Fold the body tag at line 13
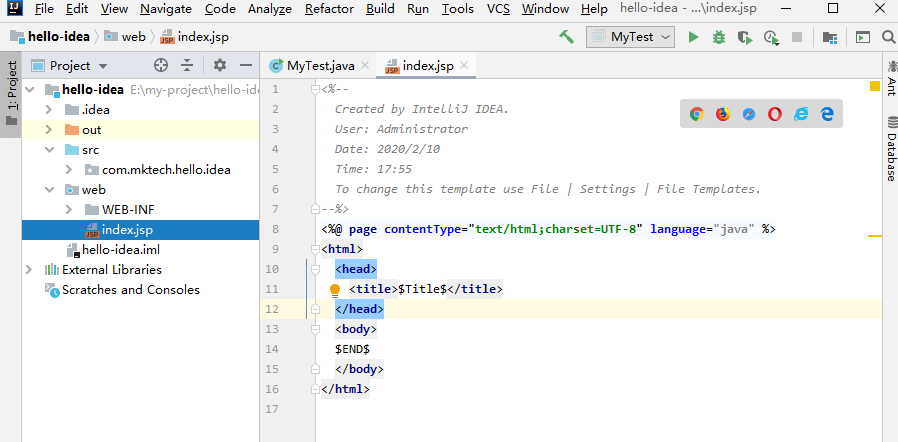 315,330
